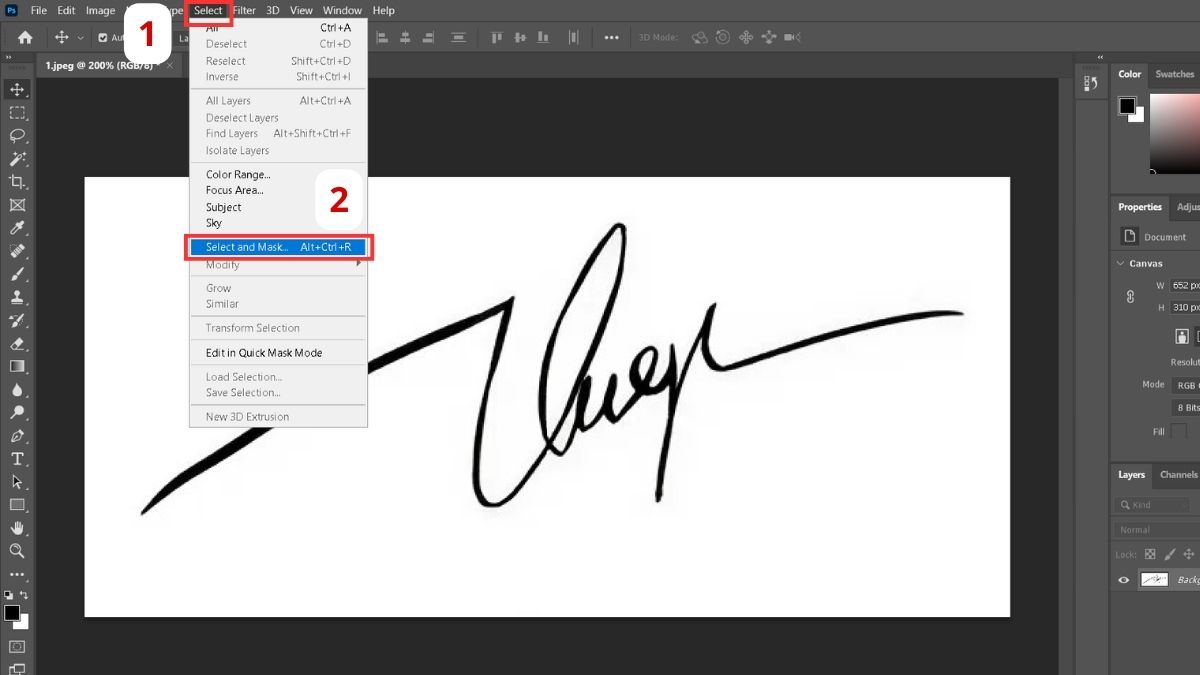
Task: Collapse the Canvas section
Action: pyautogui.click(x=1120, y=264)
